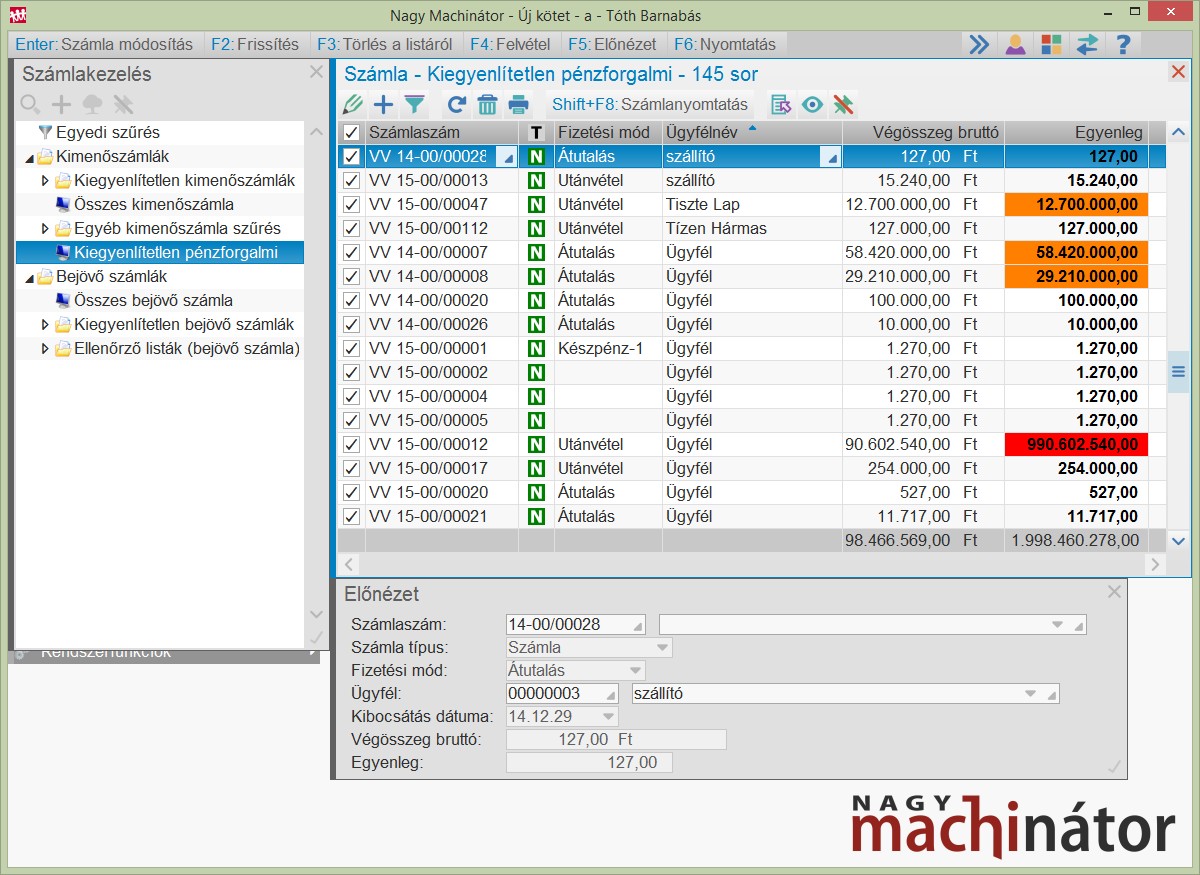Click the orange 12.700.000,00 balance cell

point(1076,205)
